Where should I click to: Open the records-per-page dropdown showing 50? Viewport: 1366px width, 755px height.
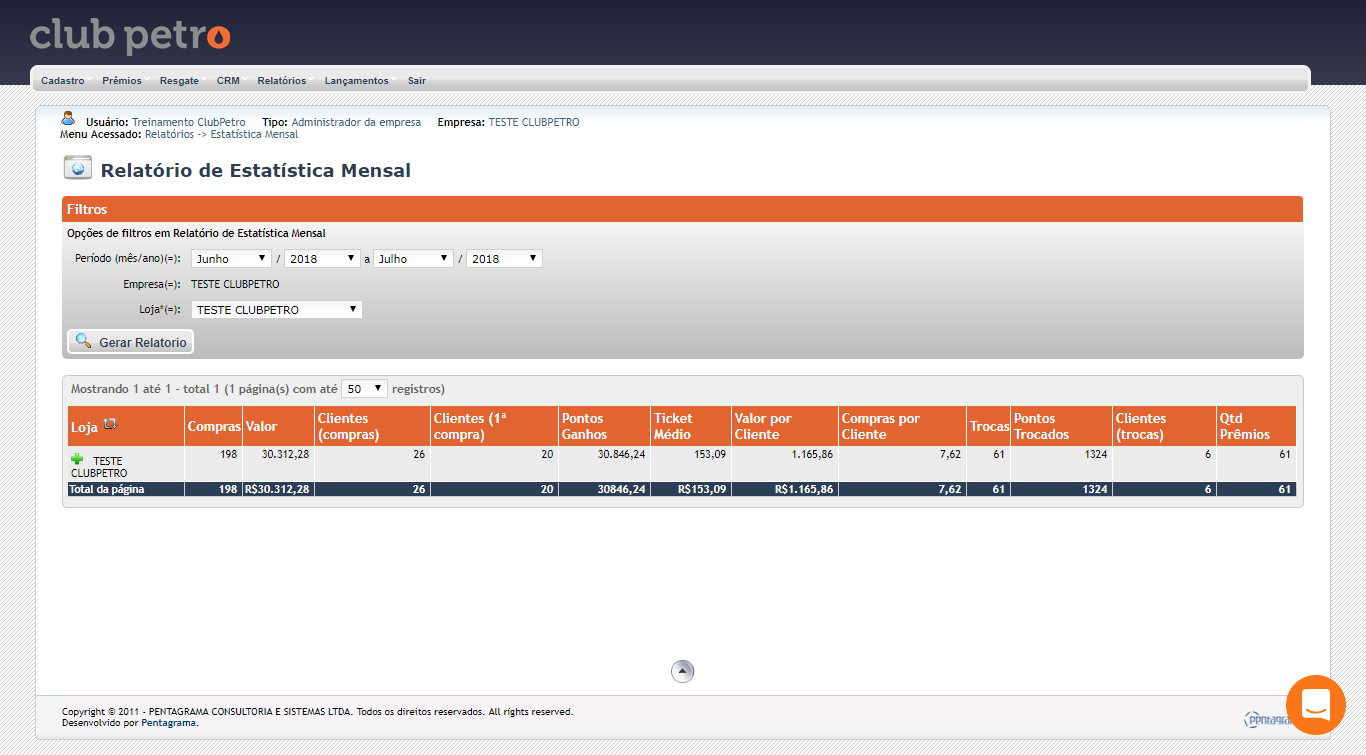point(364,388)
